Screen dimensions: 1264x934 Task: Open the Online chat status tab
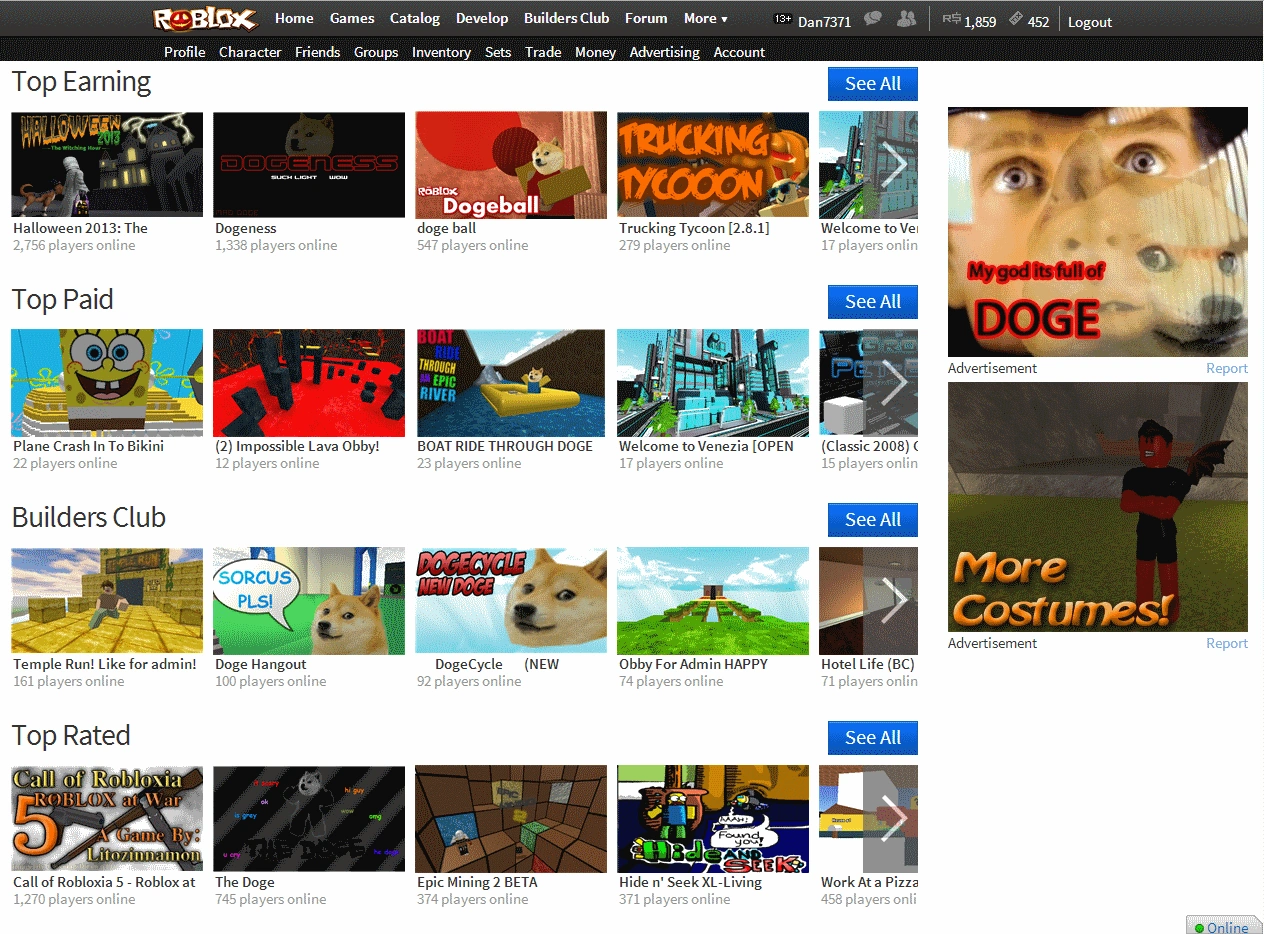coord(1224,926)
